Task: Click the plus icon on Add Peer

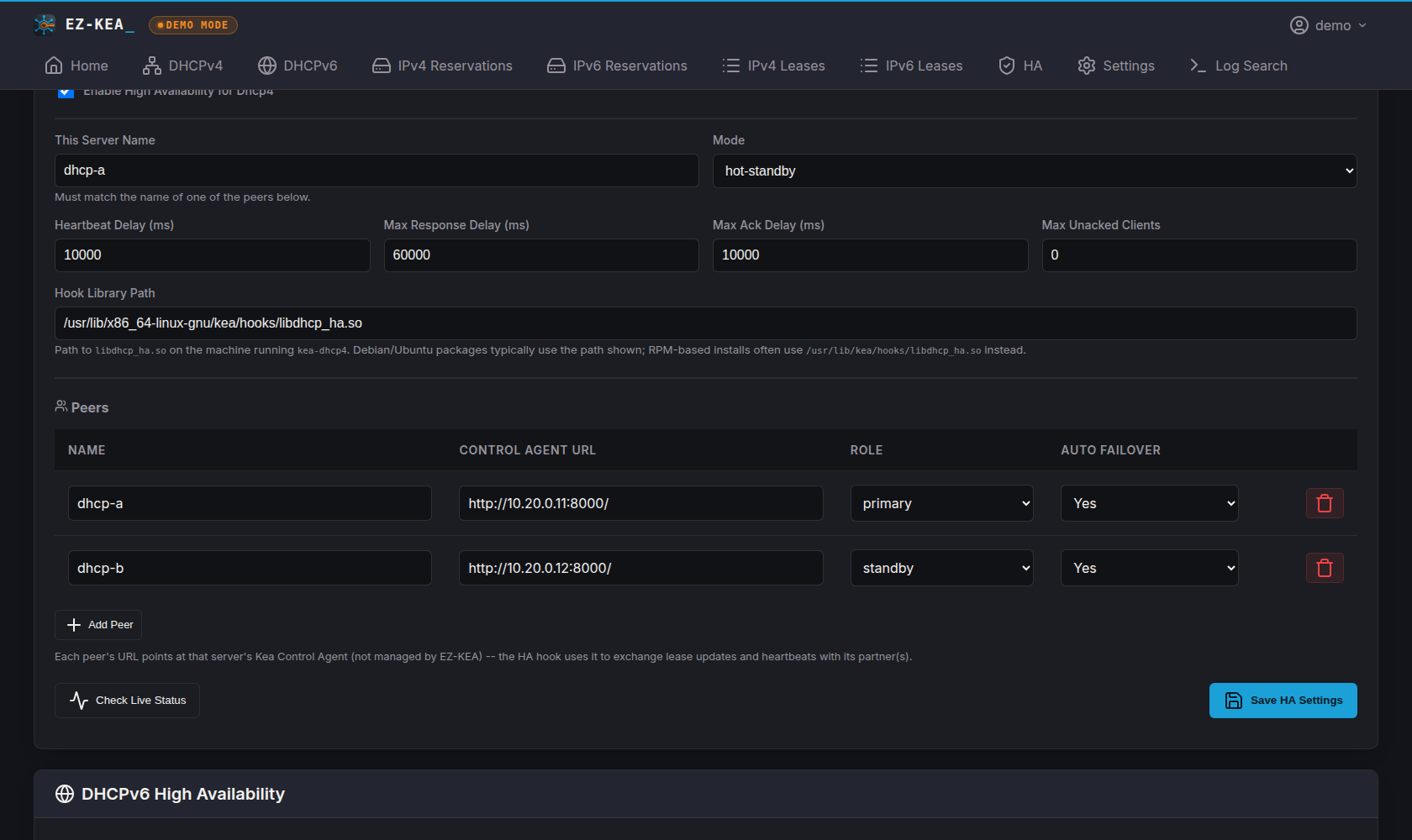Action: 74,625
